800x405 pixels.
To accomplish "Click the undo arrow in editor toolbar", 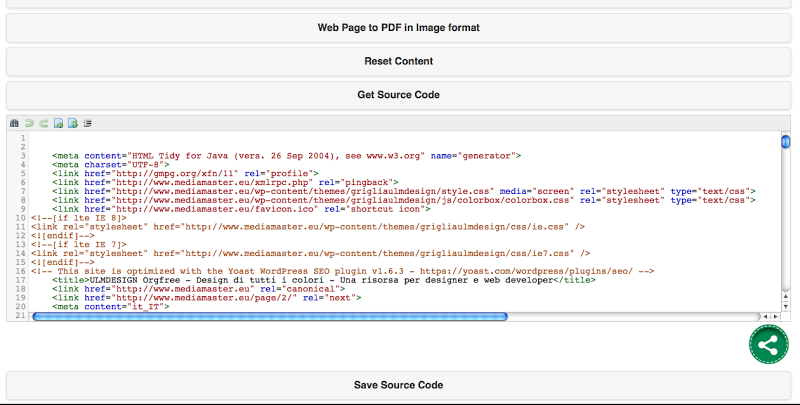I will [x=29, y=123].
